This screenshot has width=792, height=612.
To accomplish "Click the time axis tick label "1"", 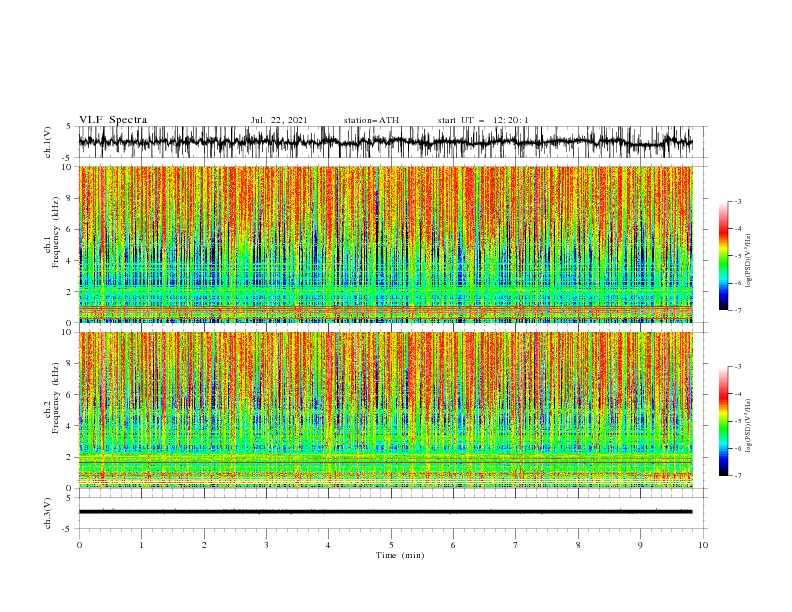I will tap(141, 545).
